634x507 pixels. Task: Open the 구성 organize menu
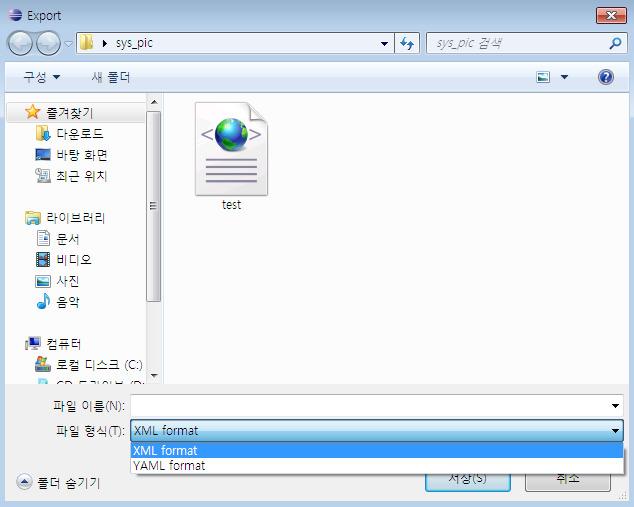[x=42, y=77]
